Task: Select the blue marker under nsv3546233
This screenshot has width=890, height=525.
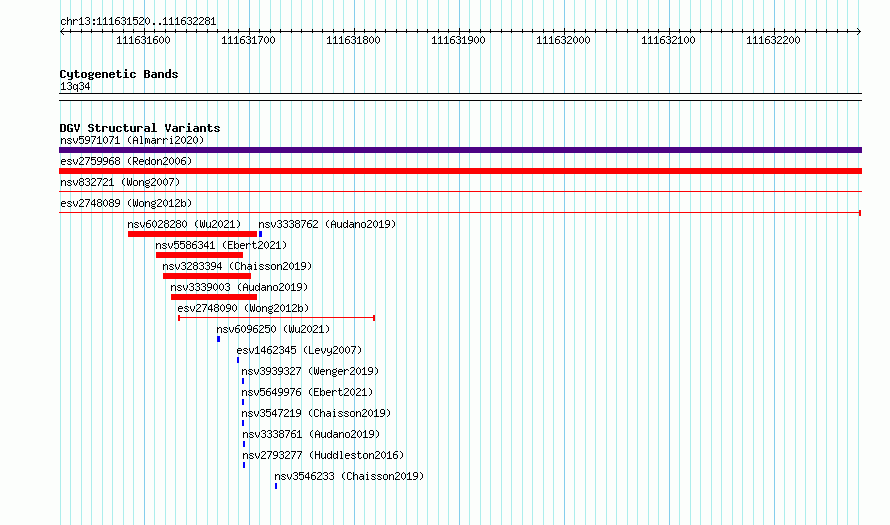Action: [276, 486]
